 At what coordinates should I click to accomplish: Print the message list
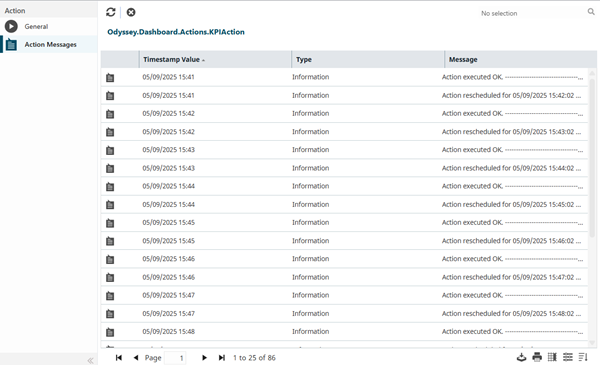[537, 357]
